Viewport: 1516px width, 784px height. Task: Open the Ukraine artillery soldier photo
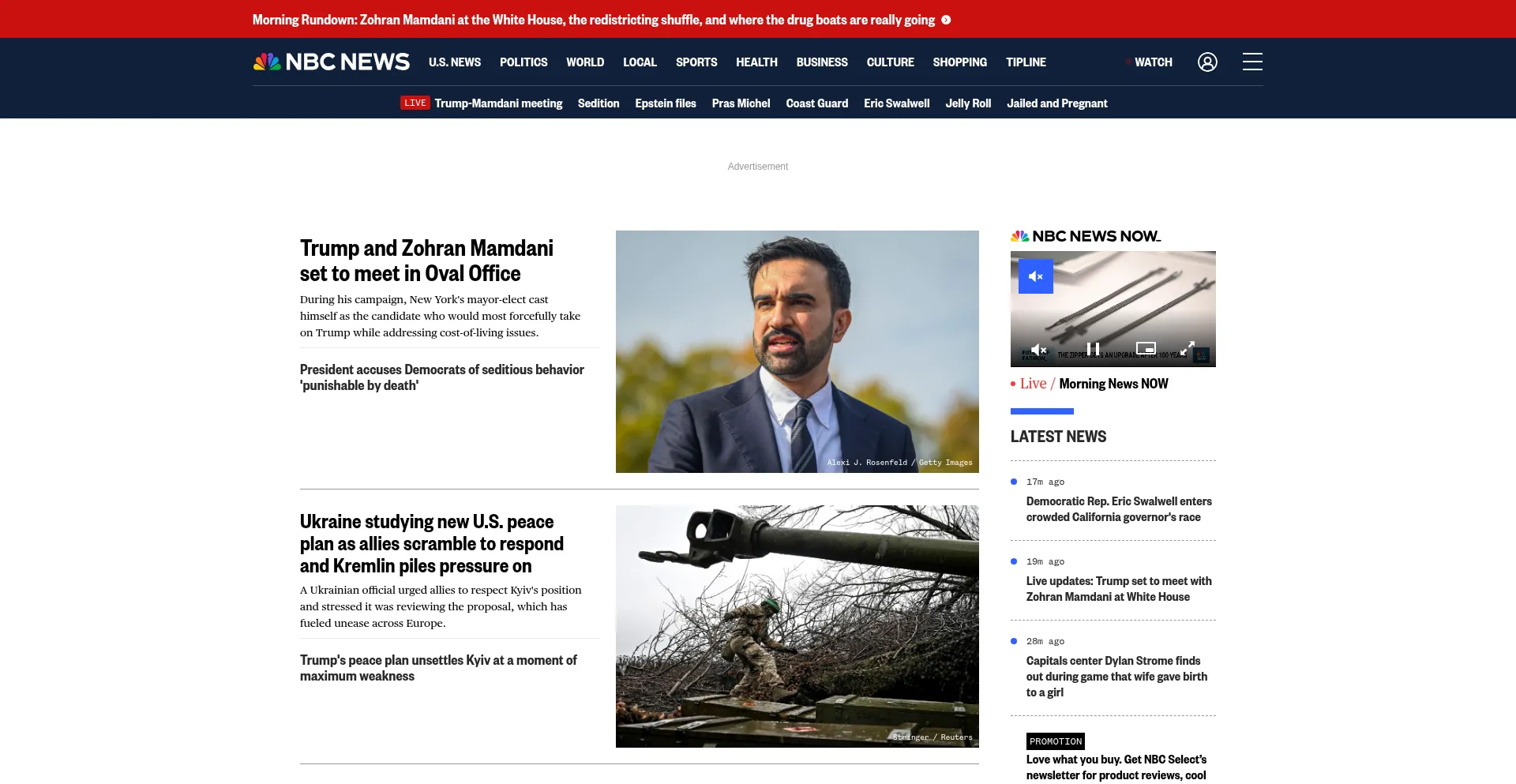[x=797, y=626]
